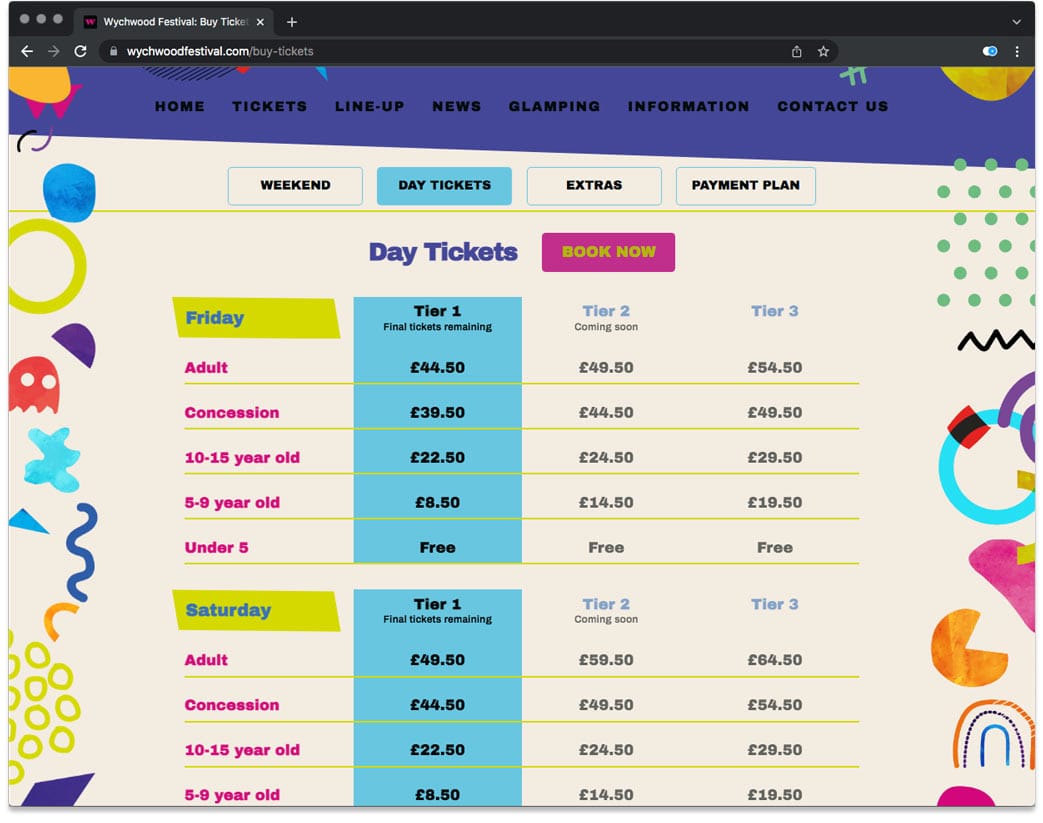Image resolution: width=1043 pixels, height=823 pixels.
Task: Click the Saturday day label
Action: (256, 610)
